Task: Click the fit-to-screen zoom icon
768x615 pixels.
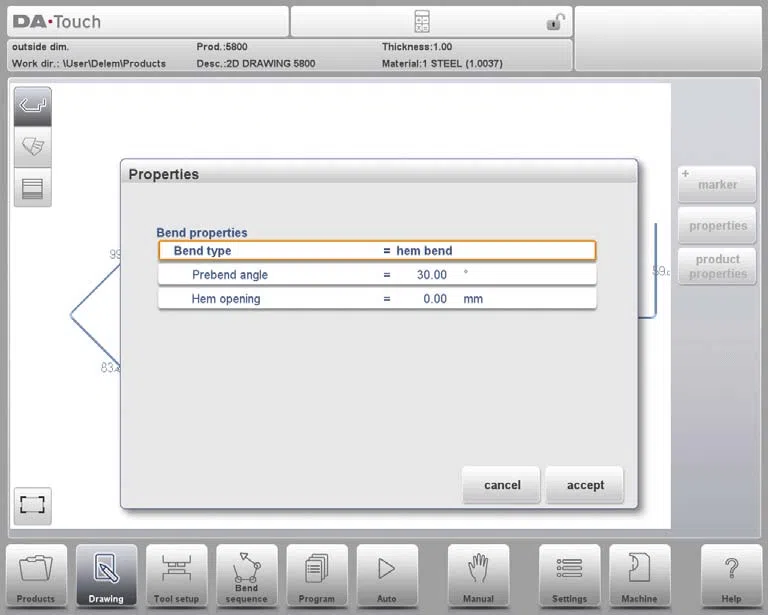Action: (x=32, y=505)
